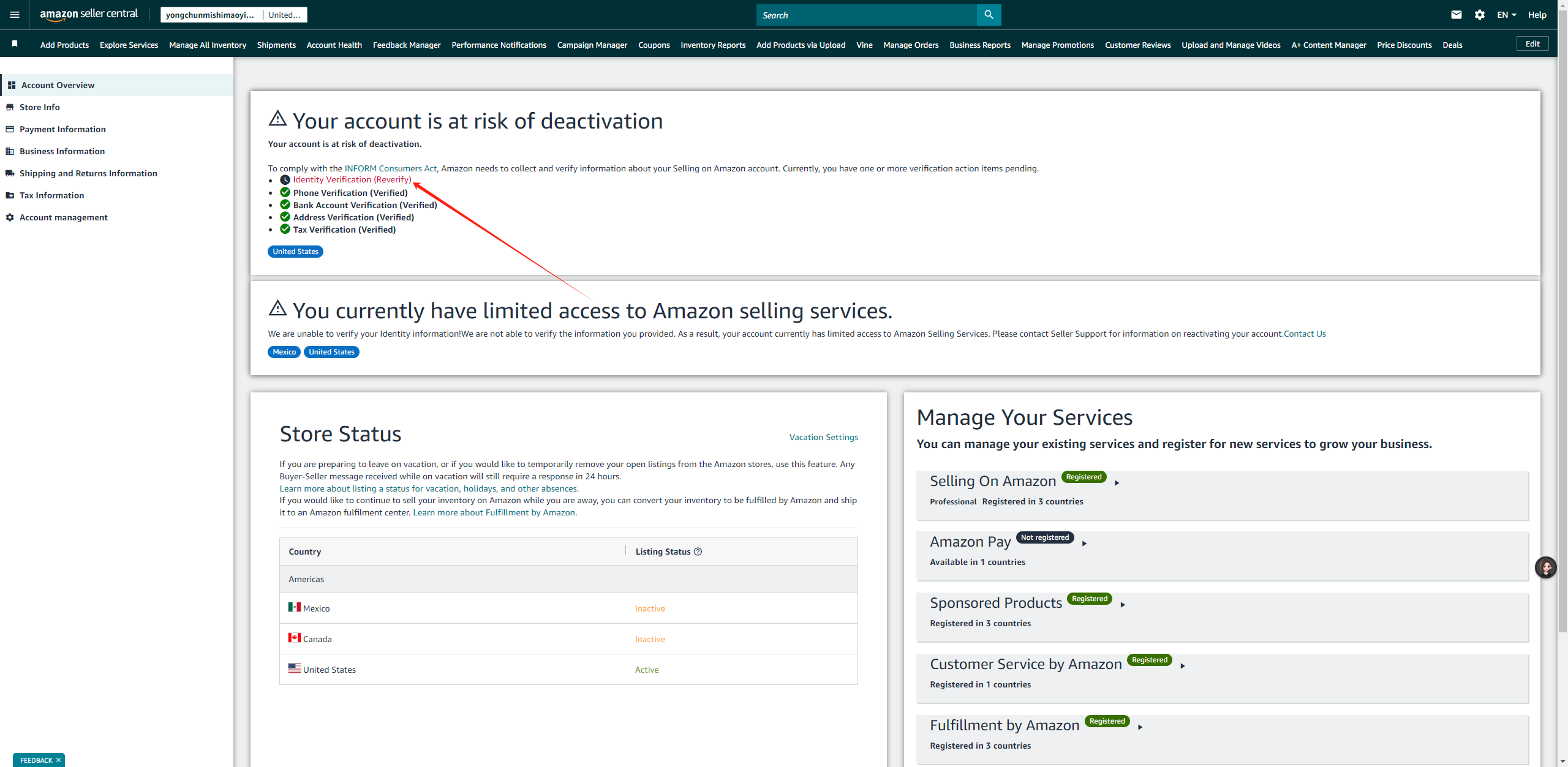Click the search magnifier button

click(x=989, y=15)
